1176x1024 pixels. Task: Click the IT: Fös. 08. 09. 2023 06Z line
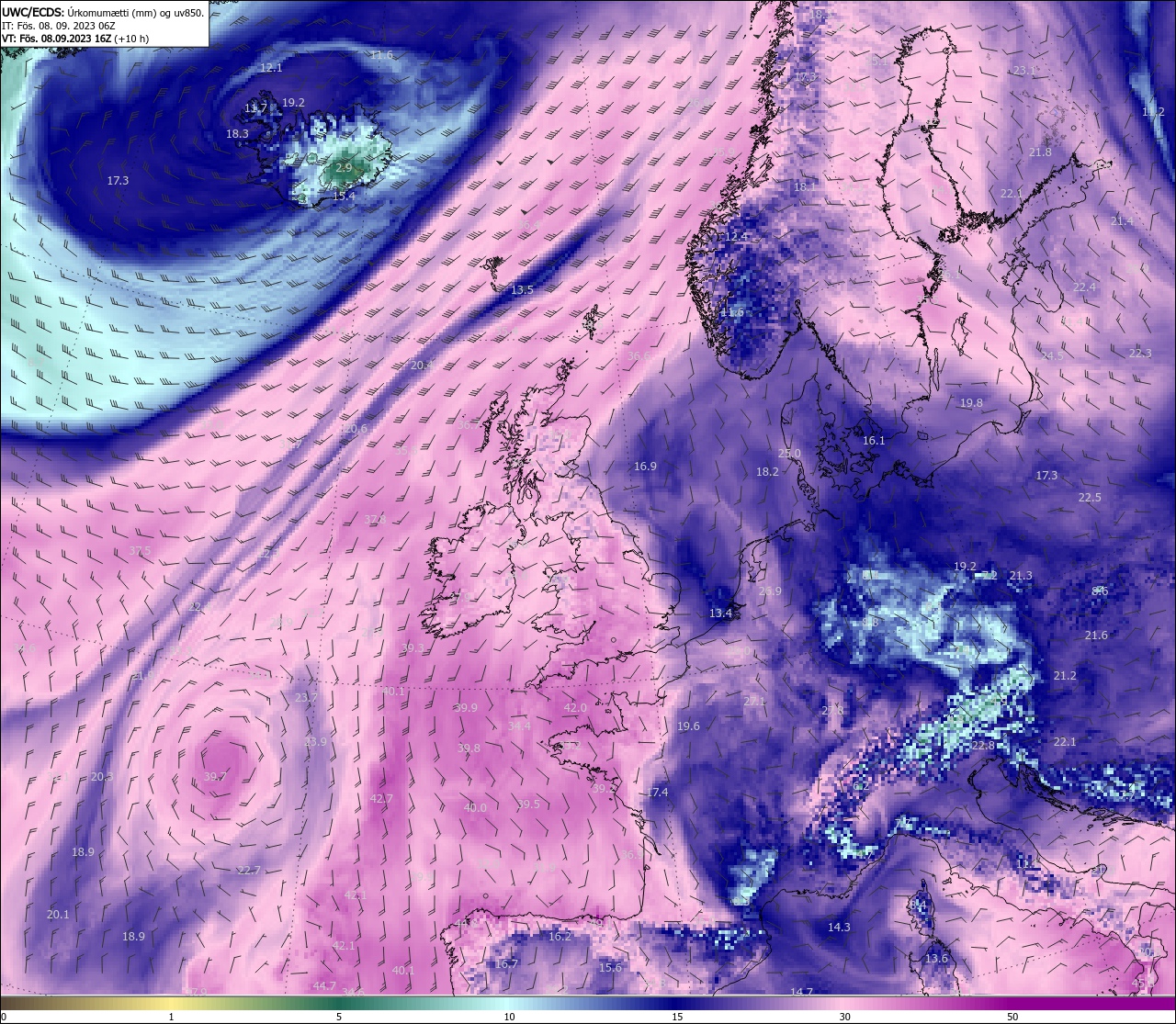click(x=59, y=26)
